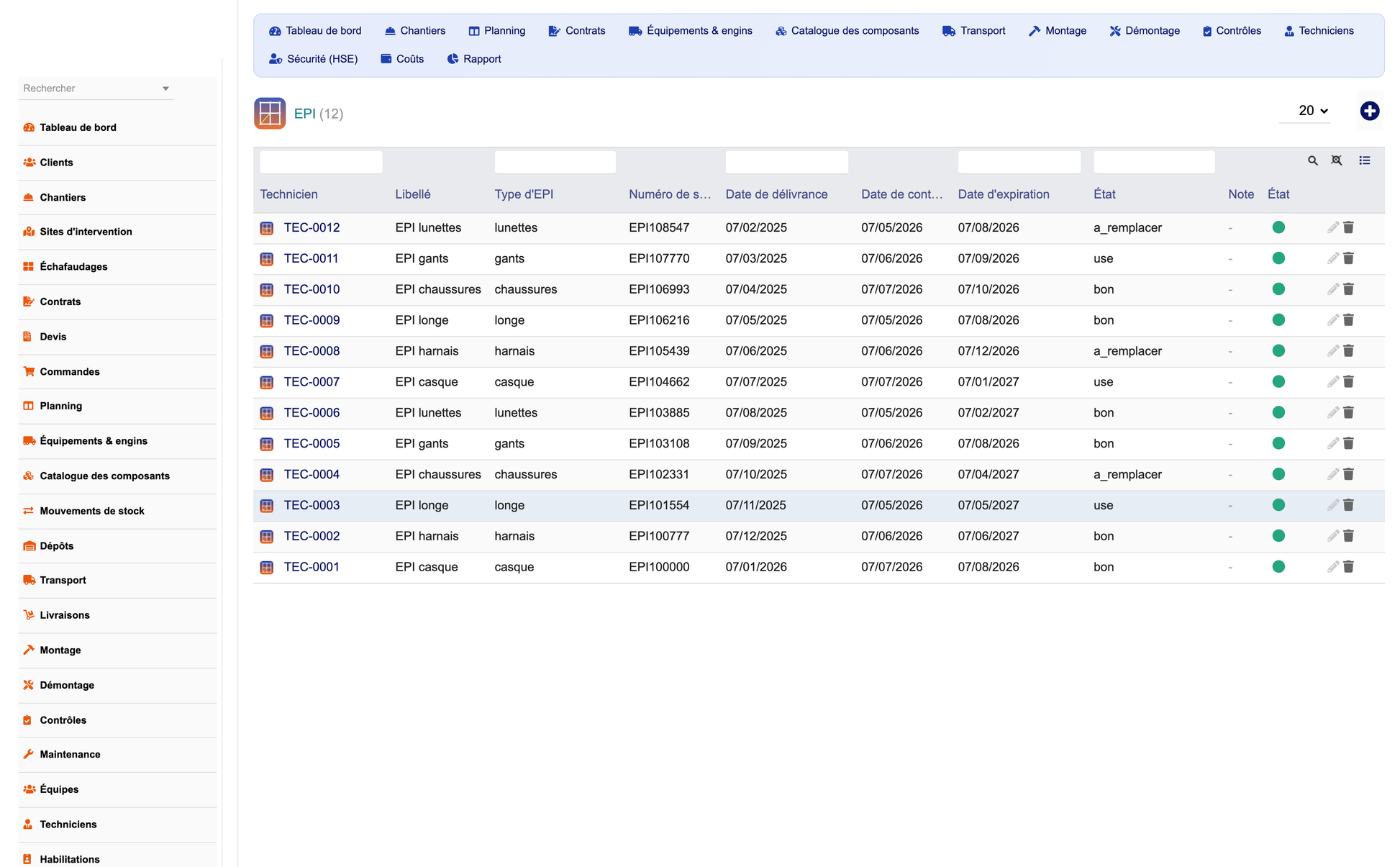1400x867 pixels.
Task: Edit the TEC-0008 row with pencil icon
Action: tap(1332, 351)
